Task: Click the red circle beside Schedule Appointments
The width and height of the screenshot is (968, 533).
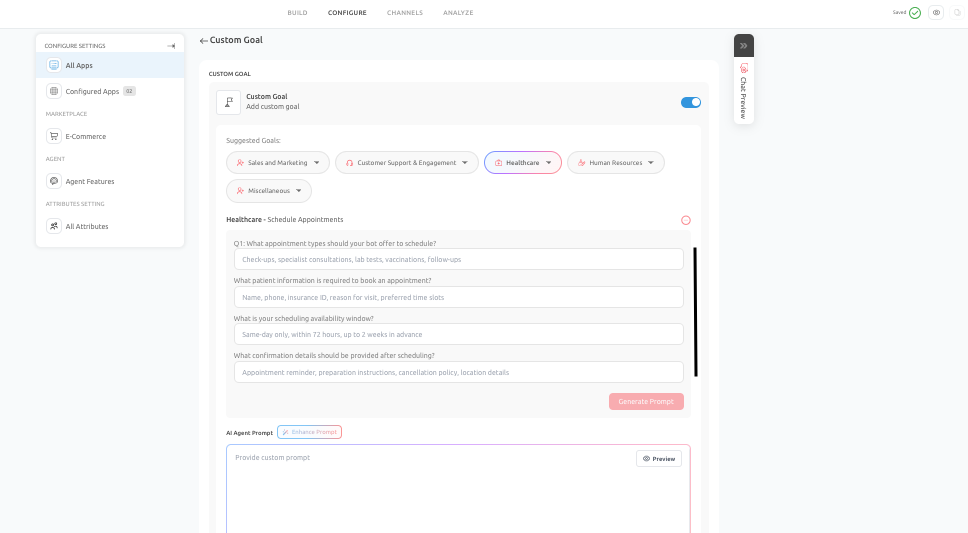Action: [686, 220]
